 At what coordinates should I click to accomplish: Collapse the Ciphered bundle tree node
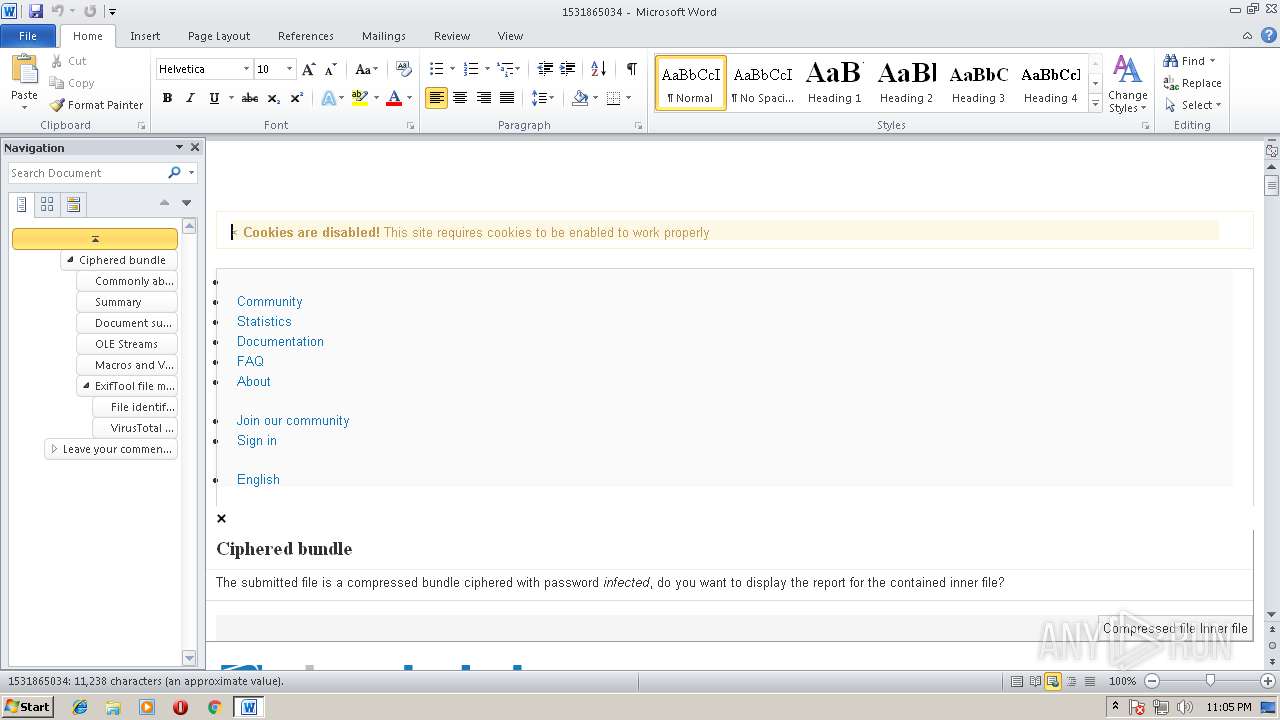[70, 260]
